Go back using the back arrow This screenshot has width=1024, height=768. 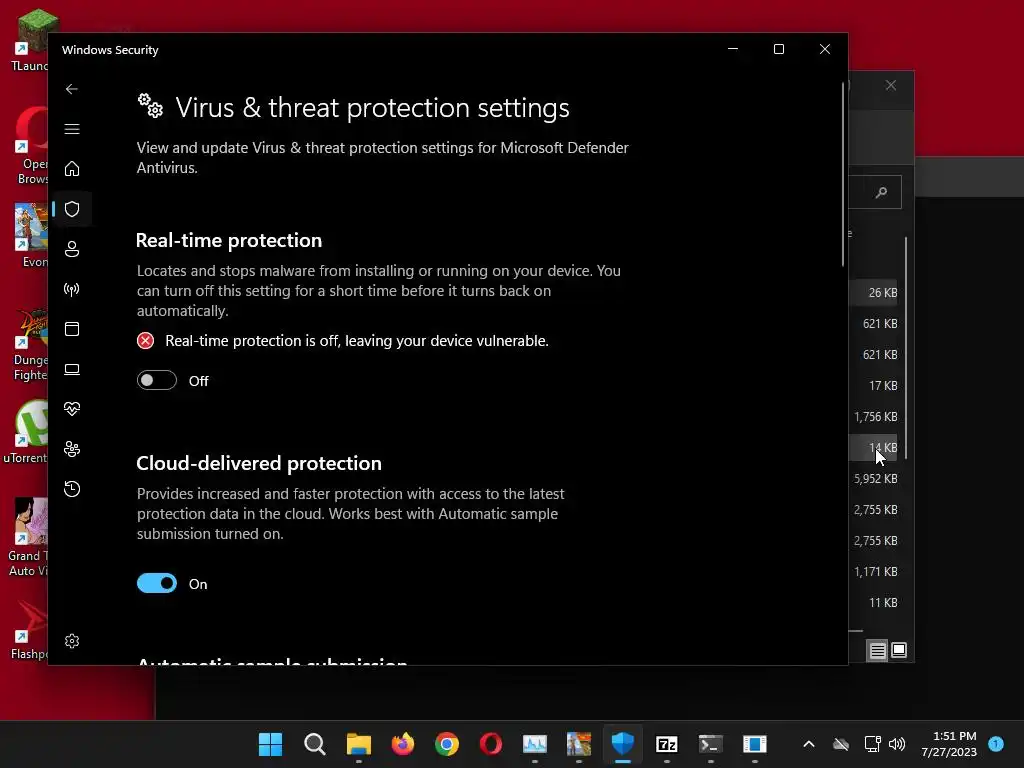72,89
